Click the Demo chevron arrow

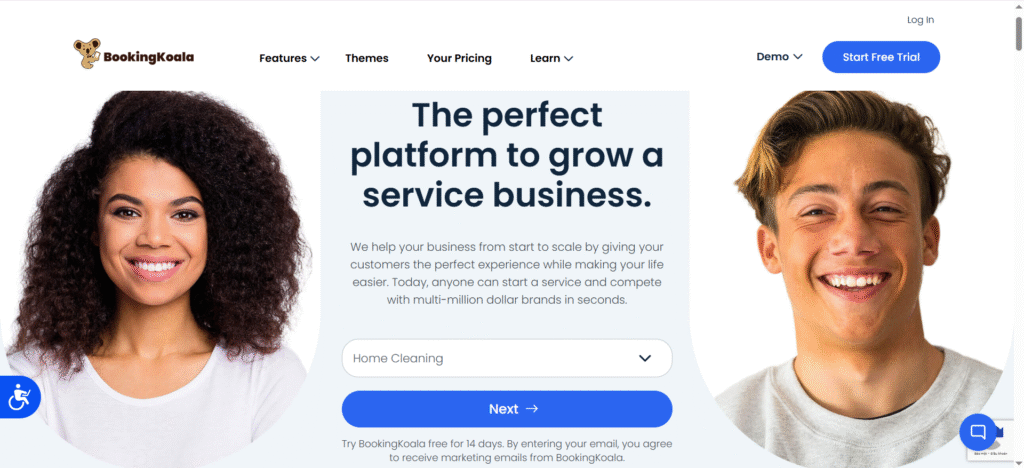[797, 57]
